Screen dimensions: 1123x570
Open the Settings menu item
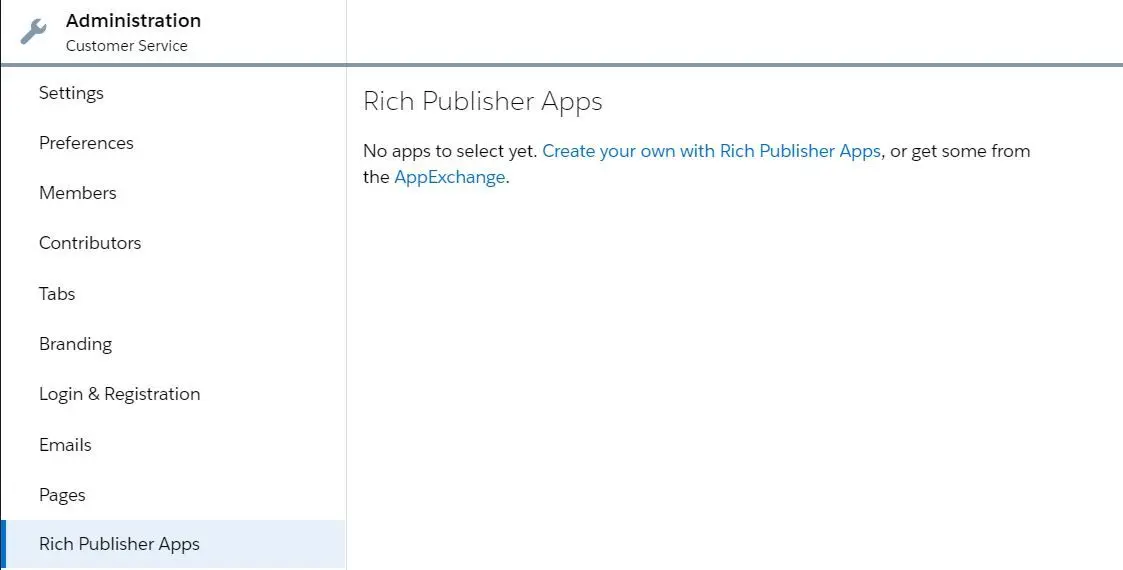coord(71,93)
